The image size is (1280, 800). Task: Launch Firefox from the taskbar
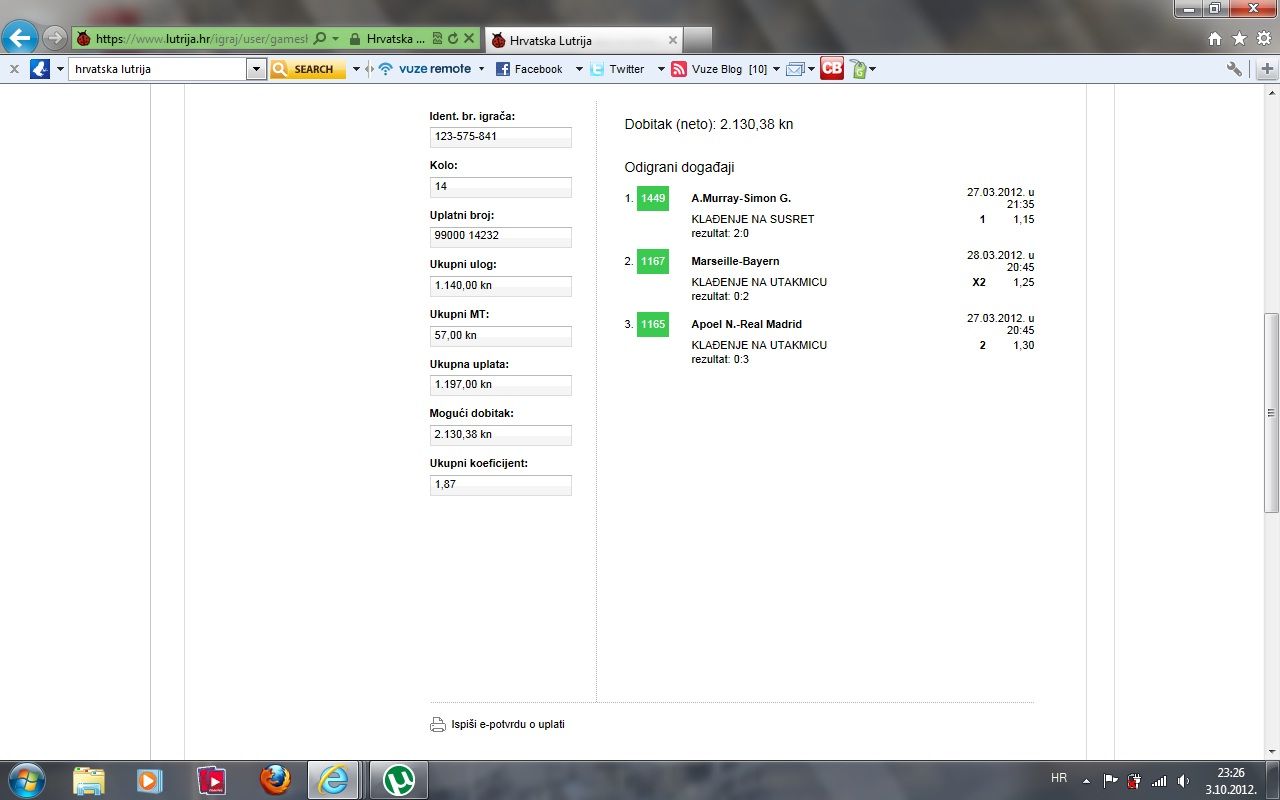coord(275,780)
